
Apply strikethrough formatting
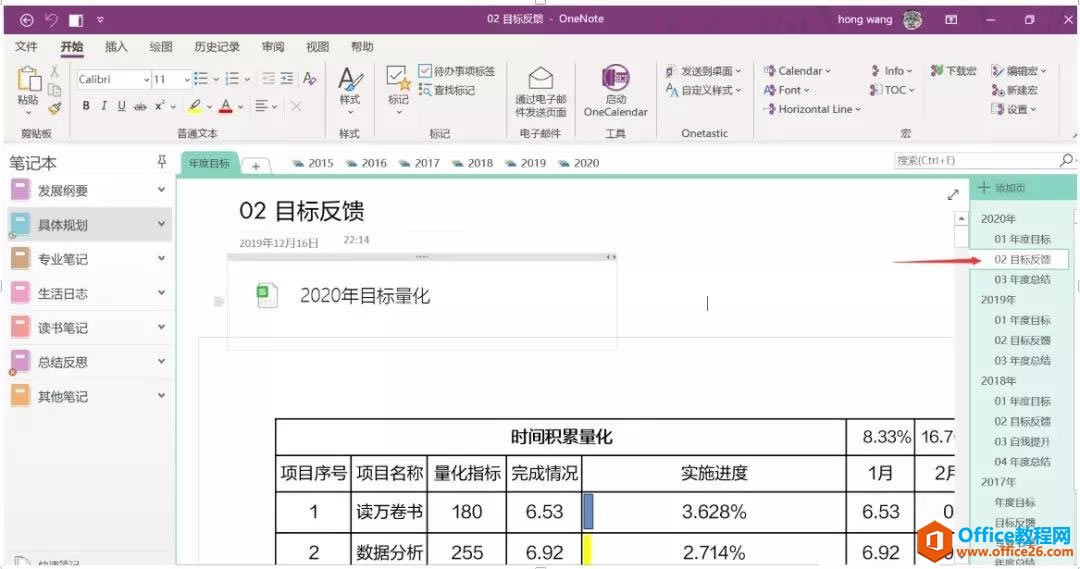(140, 106)
